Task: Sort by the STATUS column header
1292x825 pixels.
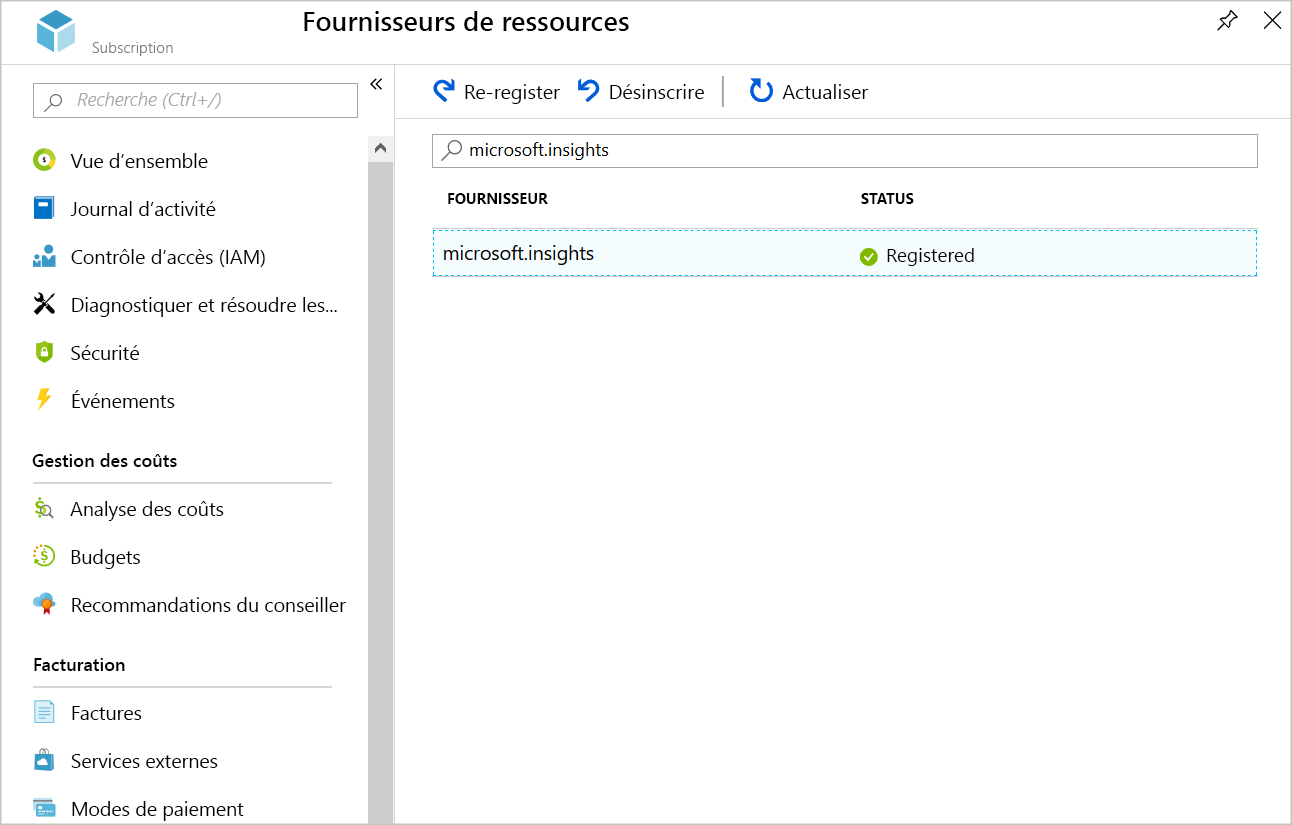Action: click(x=887, y=199)
